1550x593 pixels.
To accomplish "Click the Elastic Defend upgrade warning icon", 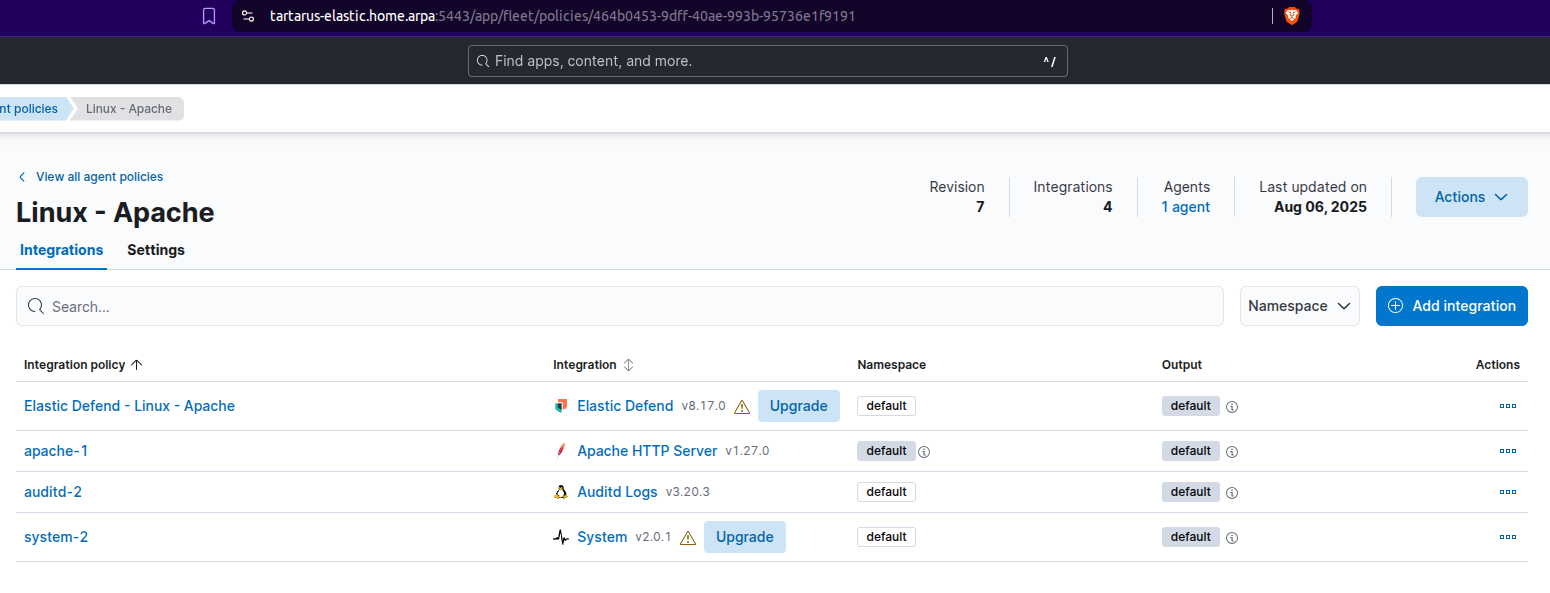I will pyautogui.click(x=742, y=407).
